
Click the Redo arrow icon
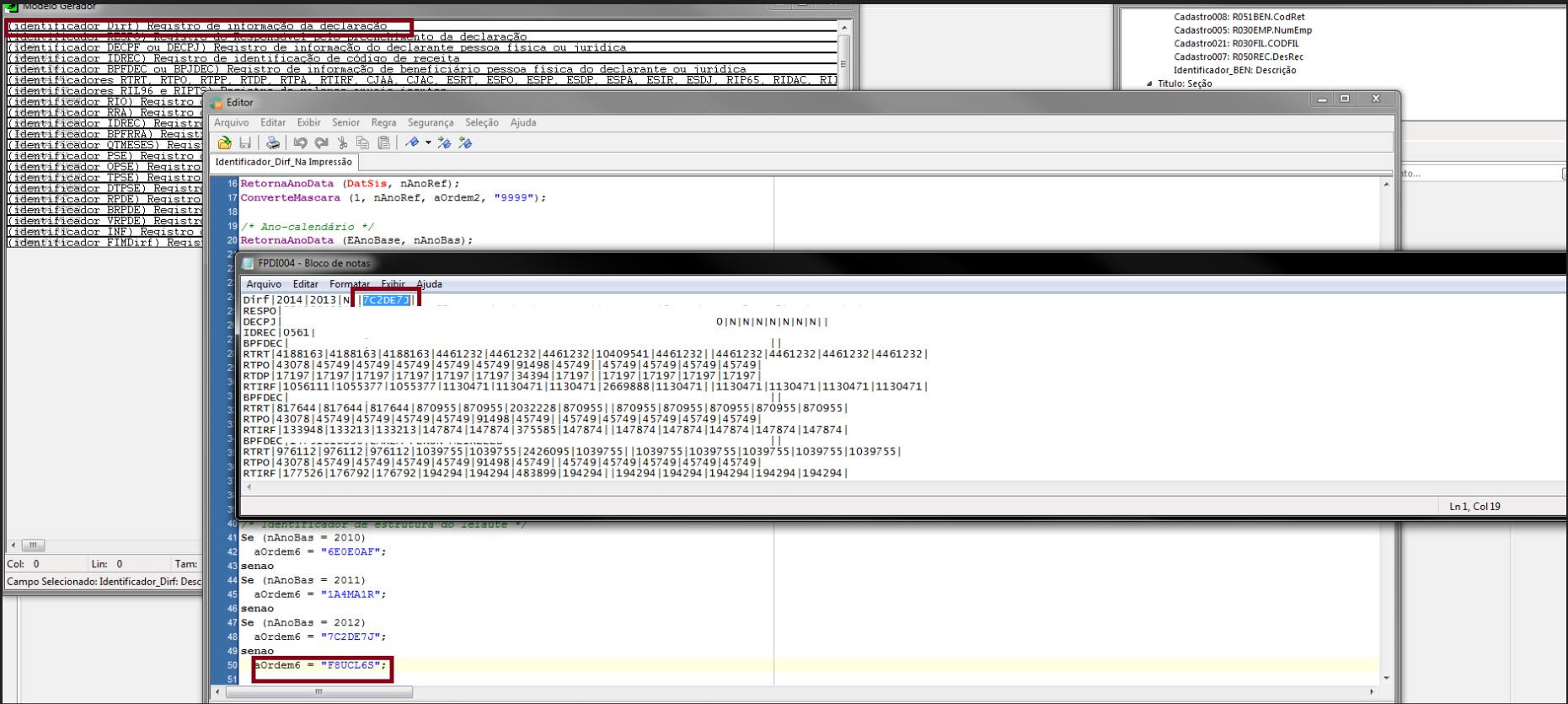(321, 143)
